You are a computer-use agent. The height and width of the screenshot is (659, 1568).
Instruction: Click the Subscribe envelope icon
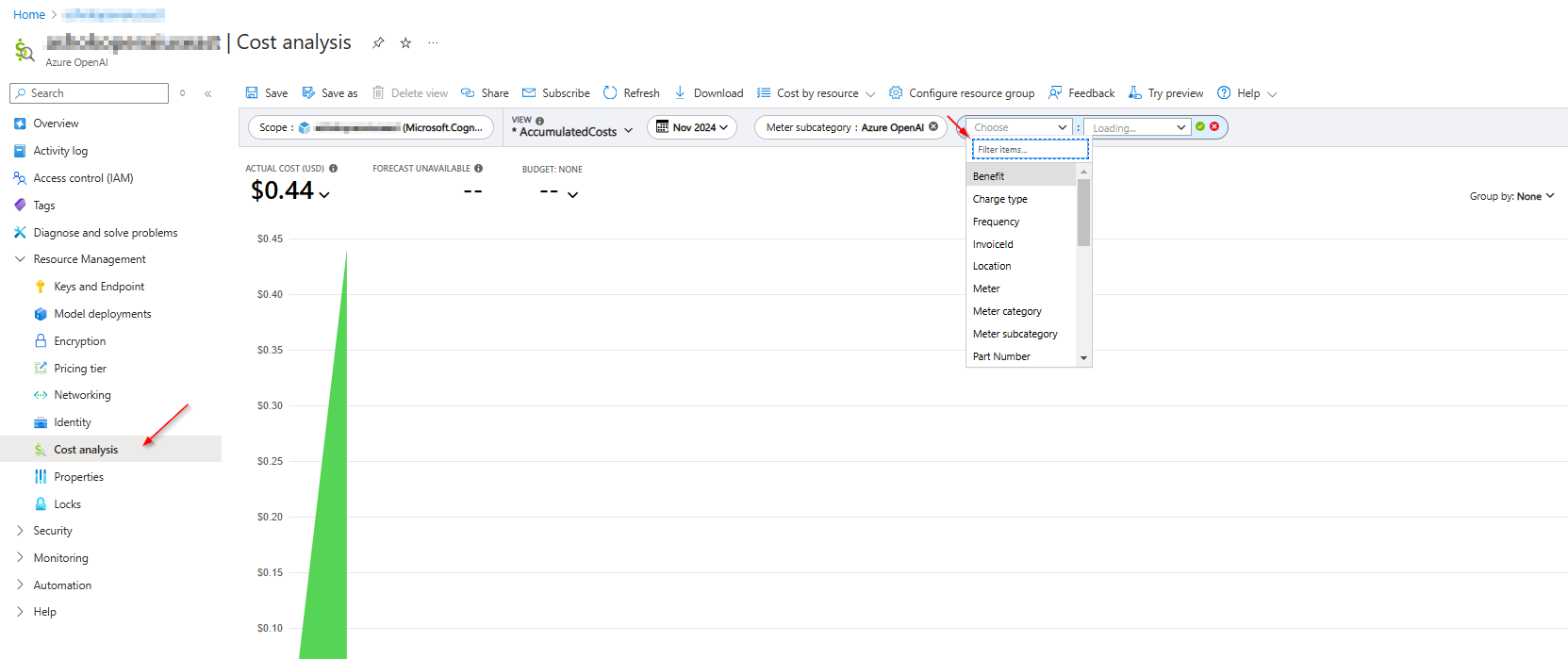point(529,92)
